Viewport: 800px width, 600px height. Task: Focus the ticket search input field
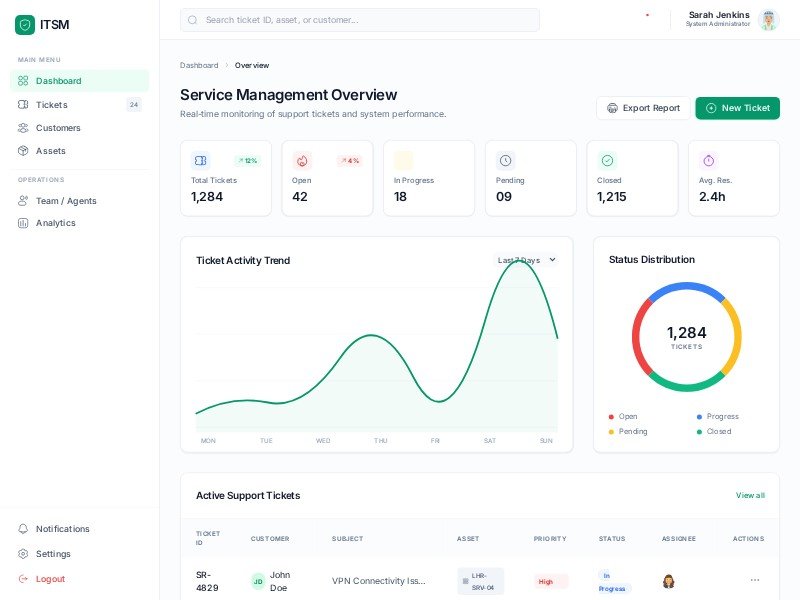362,19
